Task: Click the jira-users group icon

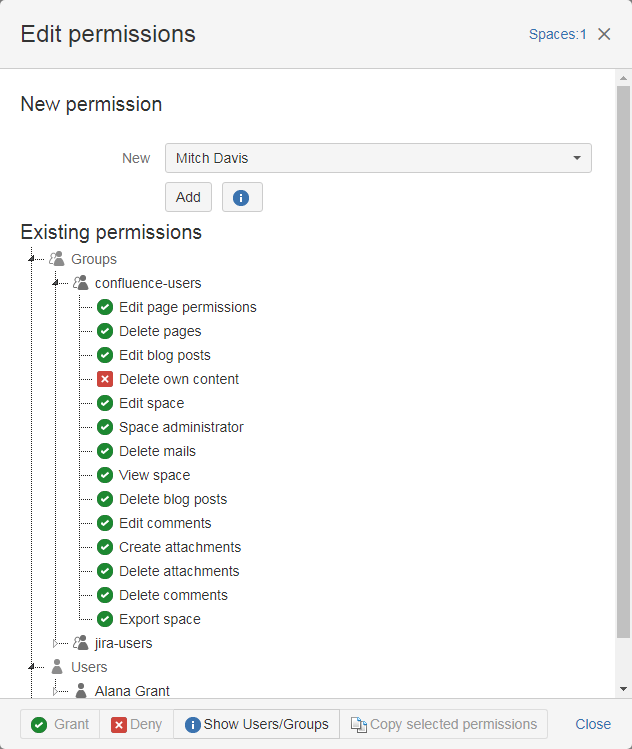Action: [x=81, y=643]
